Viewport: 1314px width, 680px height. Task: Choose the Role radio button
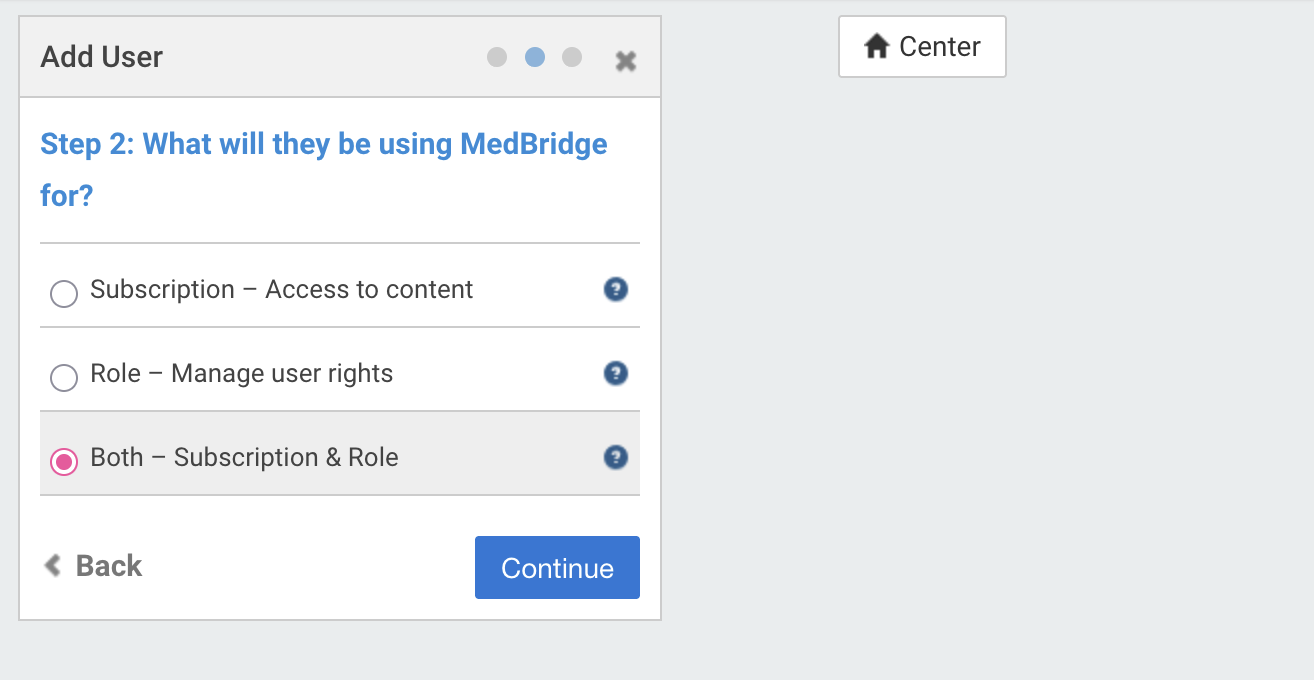click(64, 378)
